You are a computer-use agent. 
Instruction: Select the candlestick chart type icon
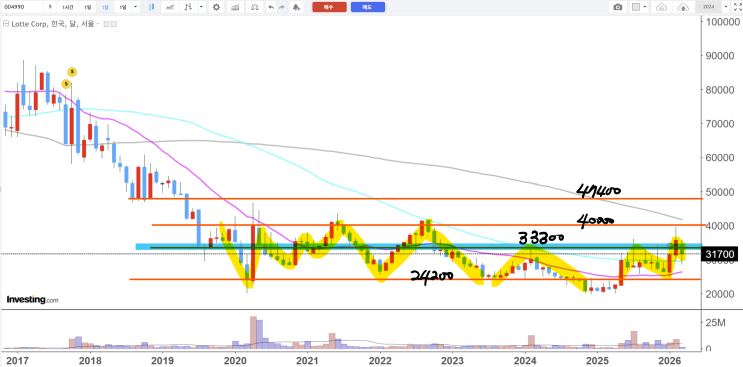151,7
